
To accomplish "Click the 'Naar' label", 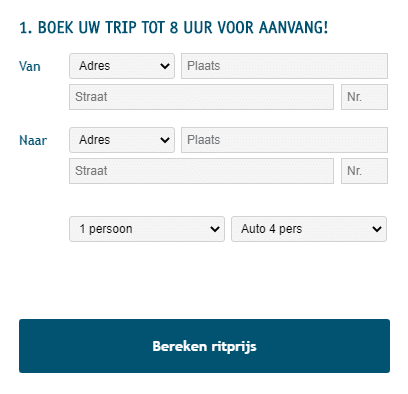I will click(x=33, y=140).
